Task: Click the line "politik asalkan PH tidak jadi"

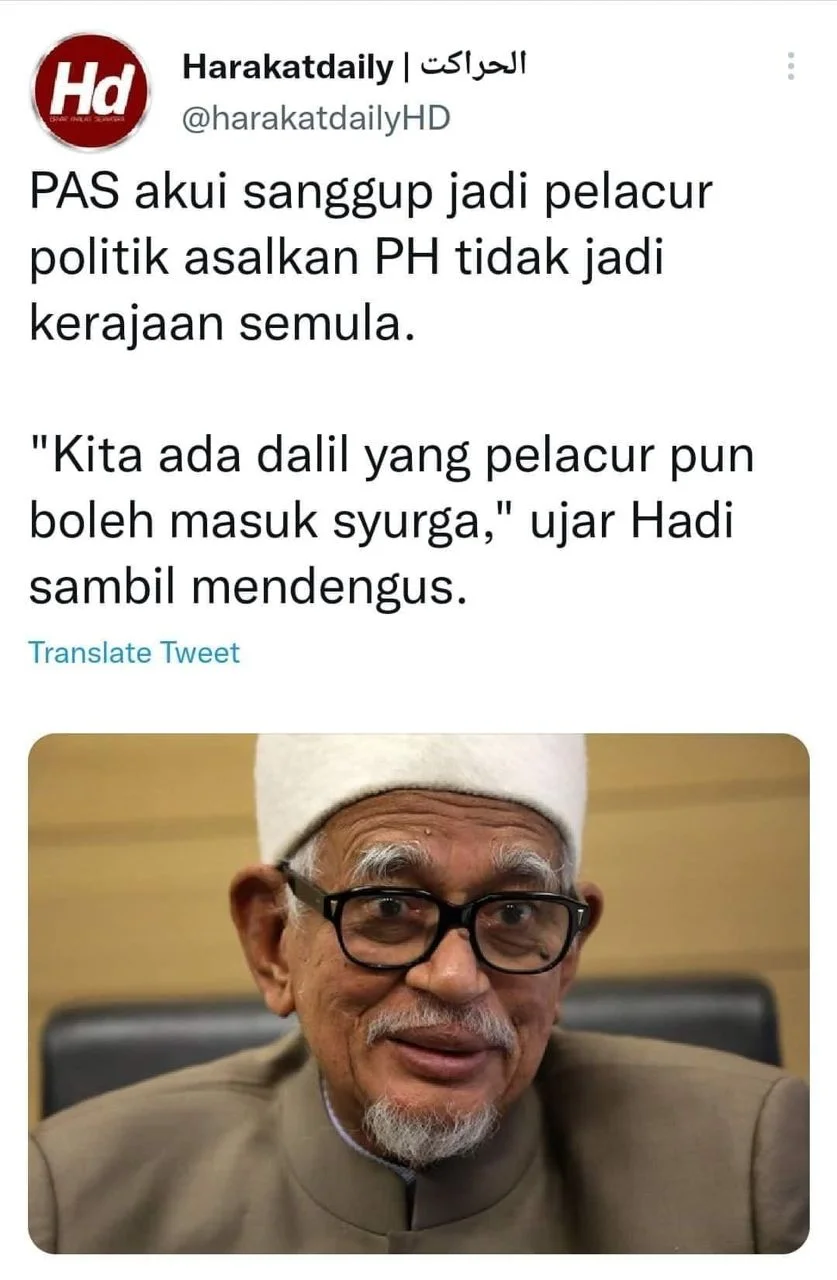Action: (x=346, y=260)
